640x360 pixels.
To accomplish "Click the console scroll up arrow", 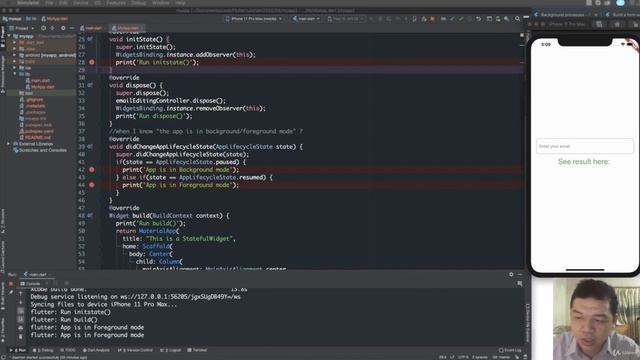I will point(21,293).
